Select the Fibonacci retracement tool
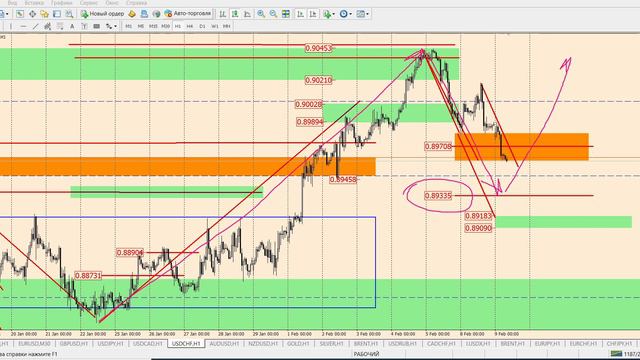The height and width of the screenshot is (360, 640). click(60, 27)
